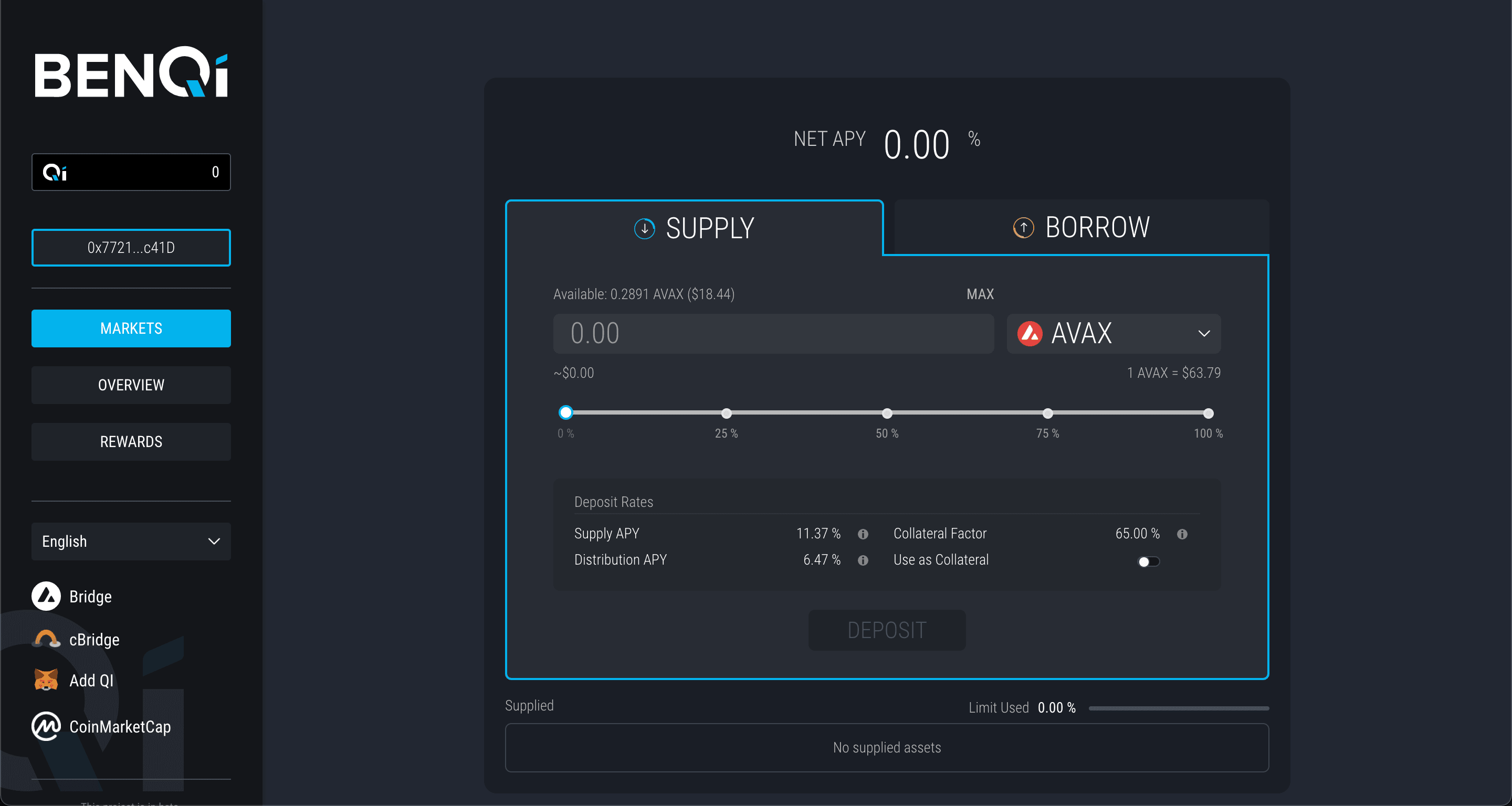The image size is (1512, 806).
Task: Set the amount slider to 75 %
Action: 1048,413
